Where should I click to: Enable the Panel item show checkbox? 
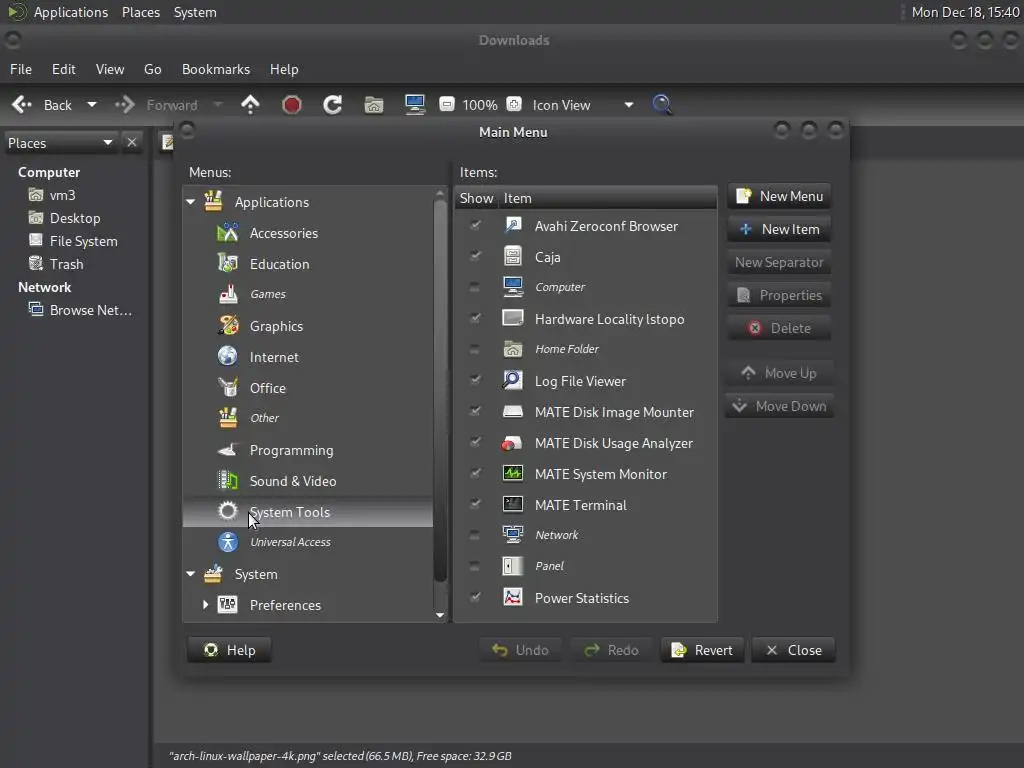(x=475, y=566)
